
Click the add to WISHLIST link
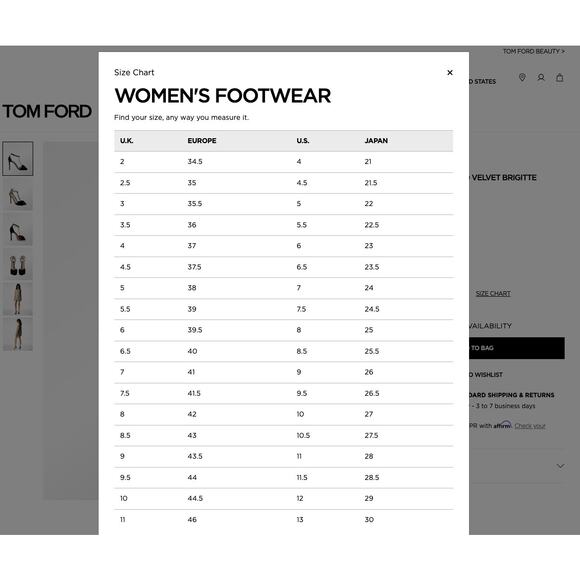coord(486,375)
